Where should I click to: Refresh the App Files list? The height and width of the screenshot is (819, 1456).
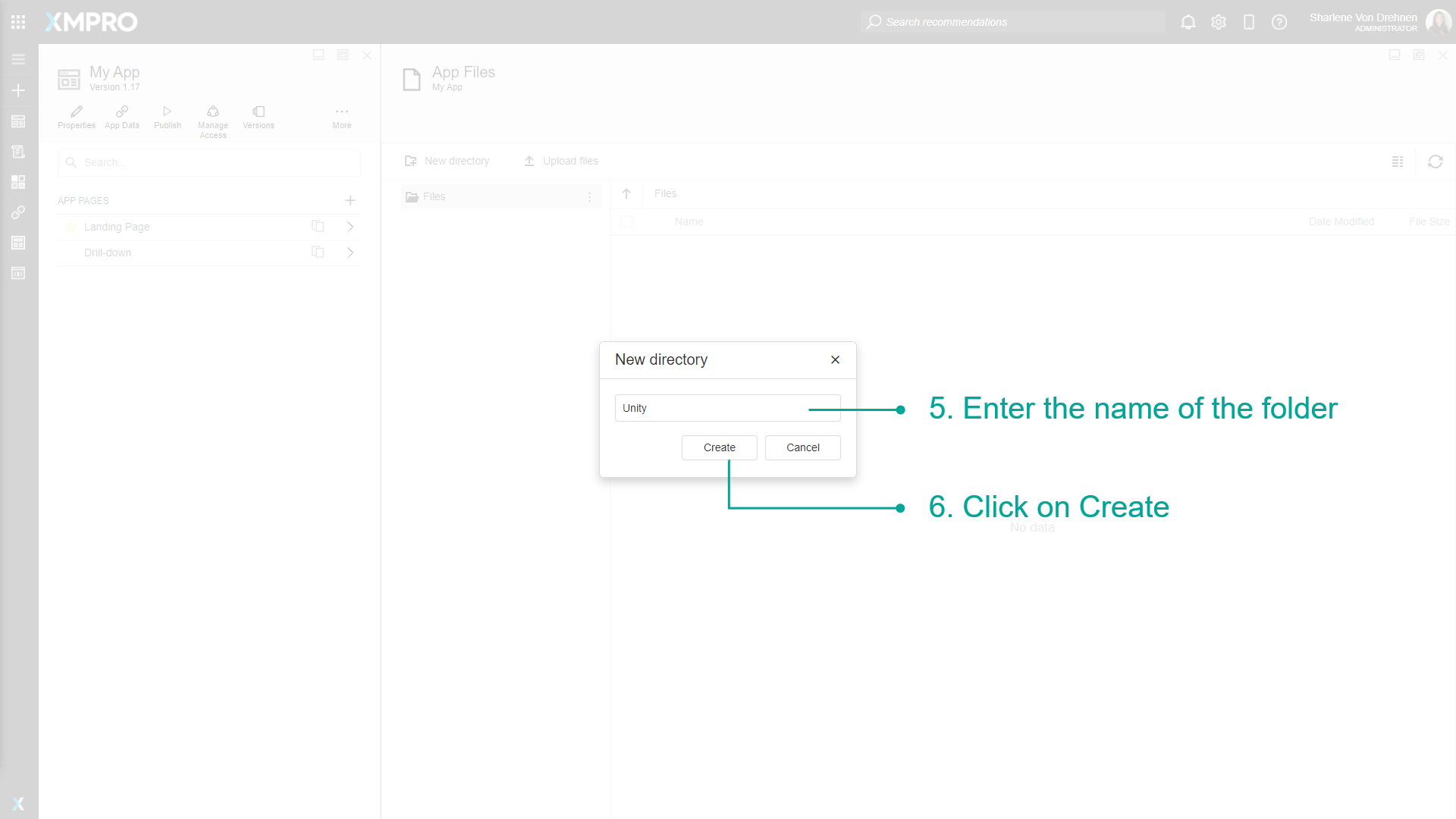pos(1436,162)
